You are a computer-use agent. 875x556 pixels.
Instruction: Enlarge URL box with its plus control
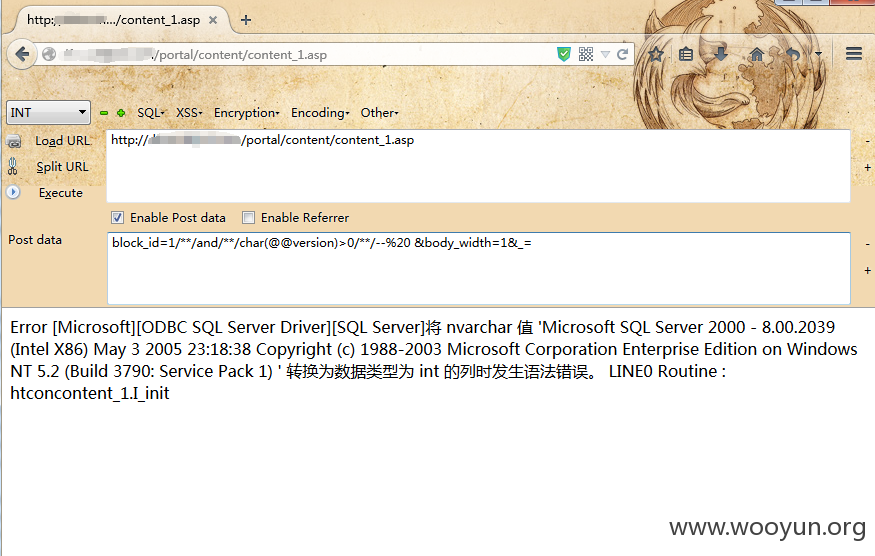point(868,167)
